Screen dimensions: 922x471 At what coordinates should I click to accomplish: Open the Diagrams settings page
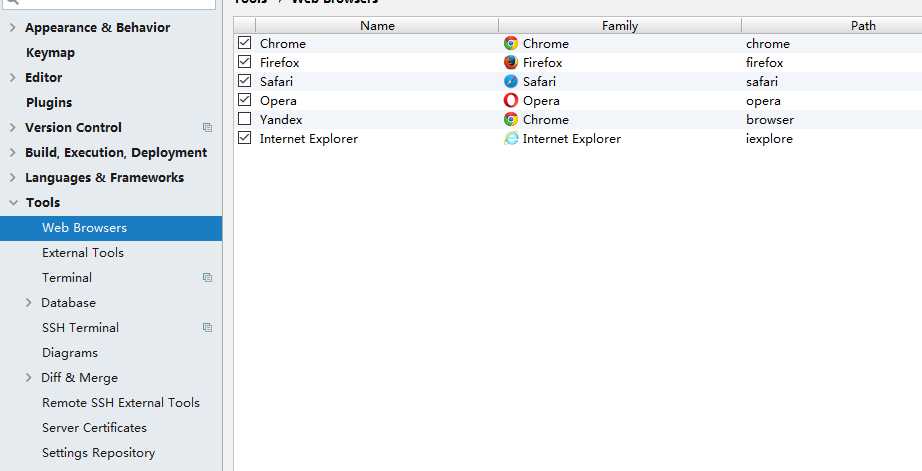(70, 353)
